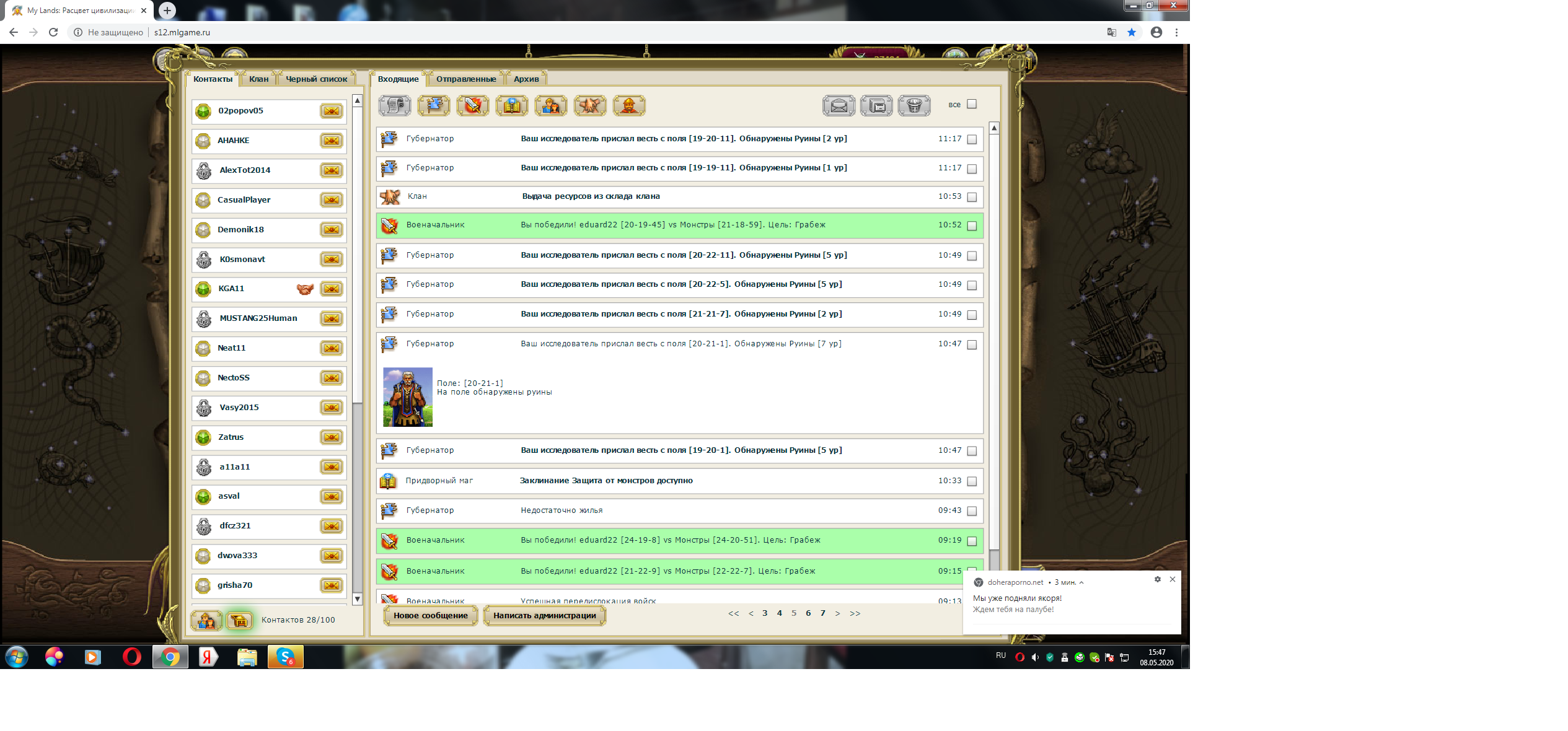The height and width of the screenshot is (731, 1568).
Task: Click the clan joined-hands filter icon
Action: pyautogui.click(x=590, y=106)
